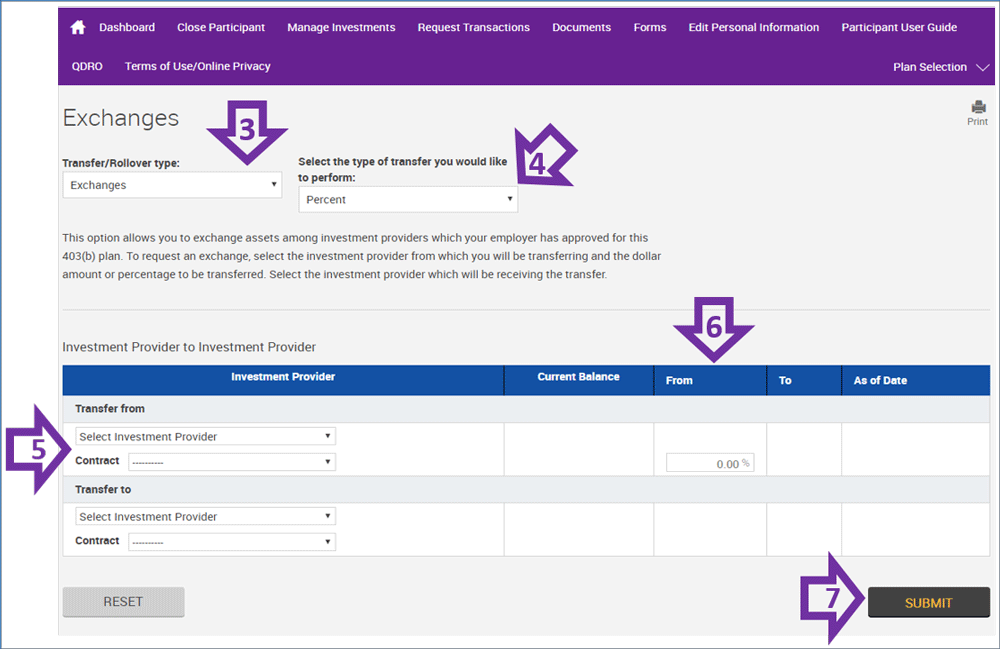This screenshot has width=1000, height=649.
Task: Open the Transfer to Contract dropdown
Action: point(232,542)
